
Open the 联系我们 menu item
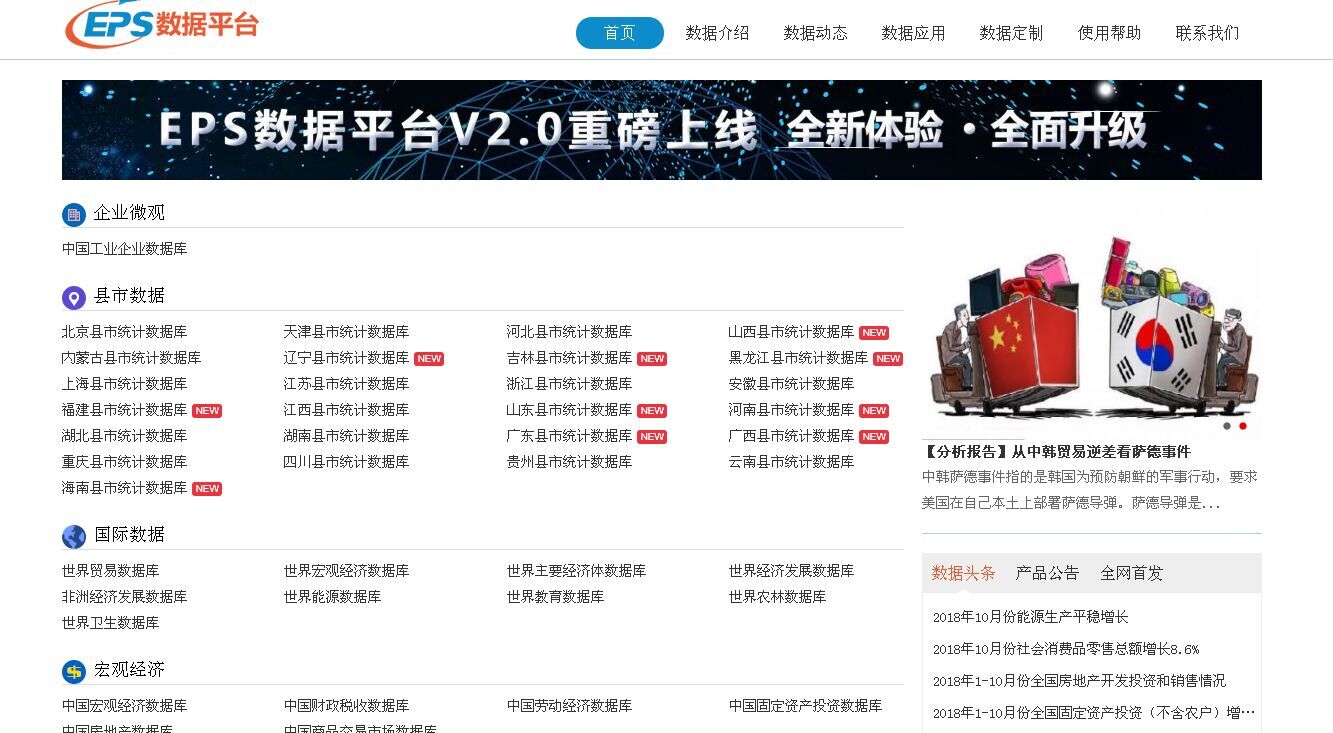click(1207, 33)
